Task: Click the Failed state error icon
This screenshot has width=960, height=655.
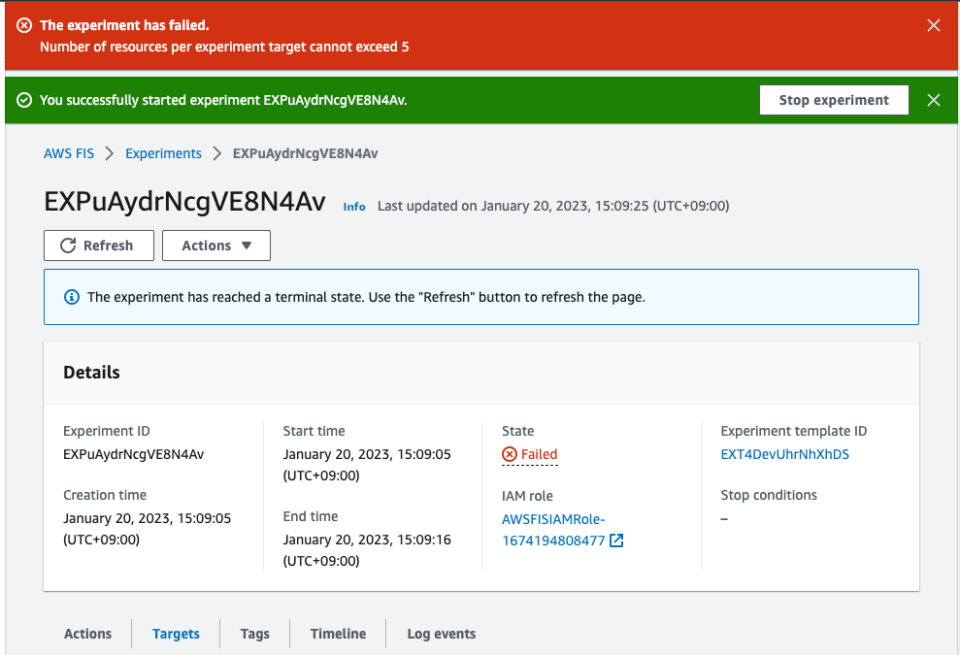Action: pos(507,454)
